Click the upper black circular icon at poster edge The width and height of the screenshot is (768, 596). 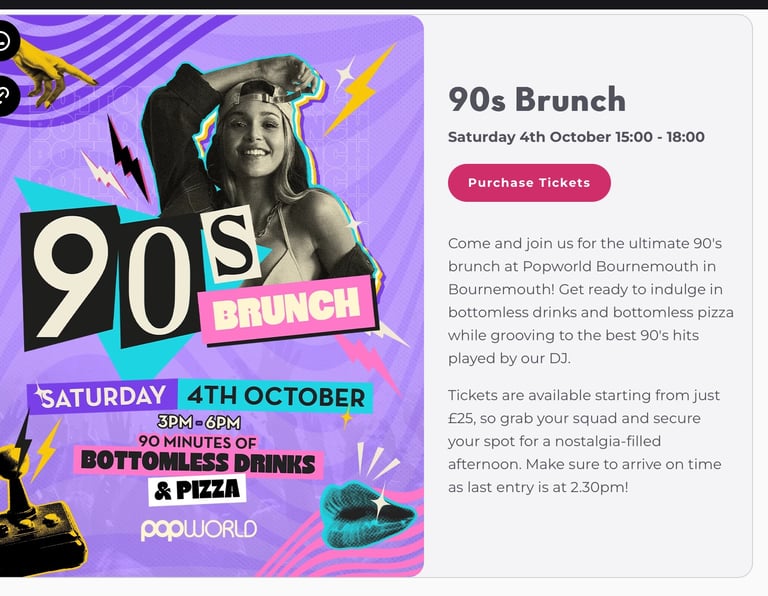pyautogui.click(x=5, y=42)
